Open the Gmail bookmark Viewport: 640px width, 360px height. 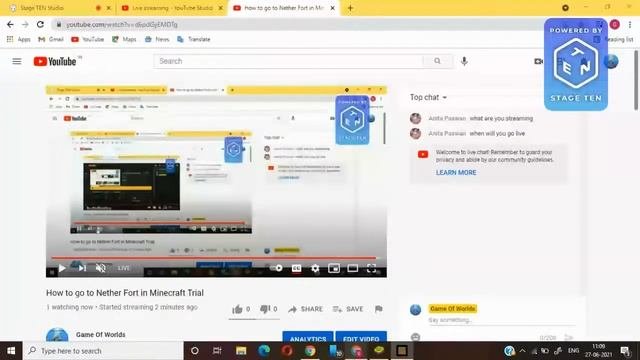click(x=51, y=39)
